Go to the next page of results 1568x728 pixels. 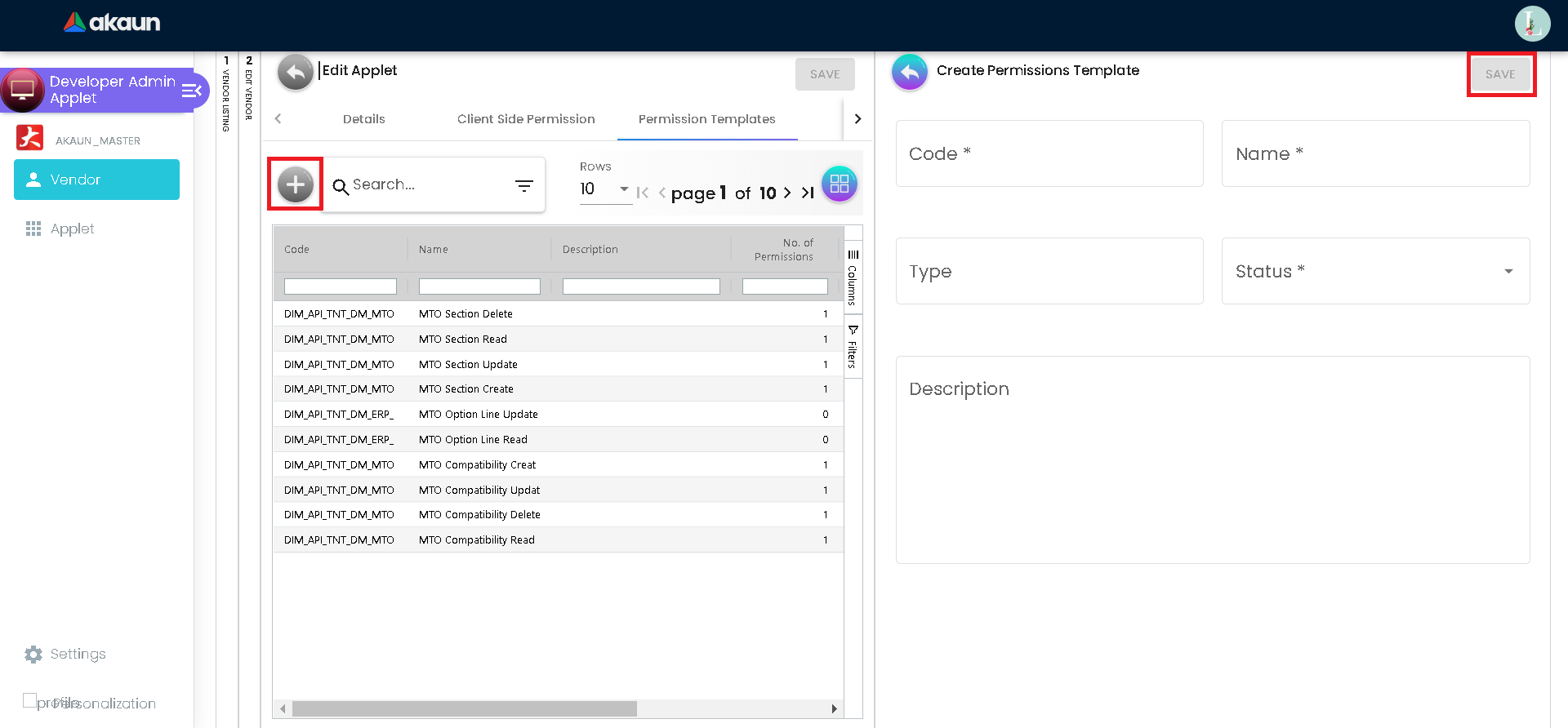pyautogui.click(x=787, y=193)
